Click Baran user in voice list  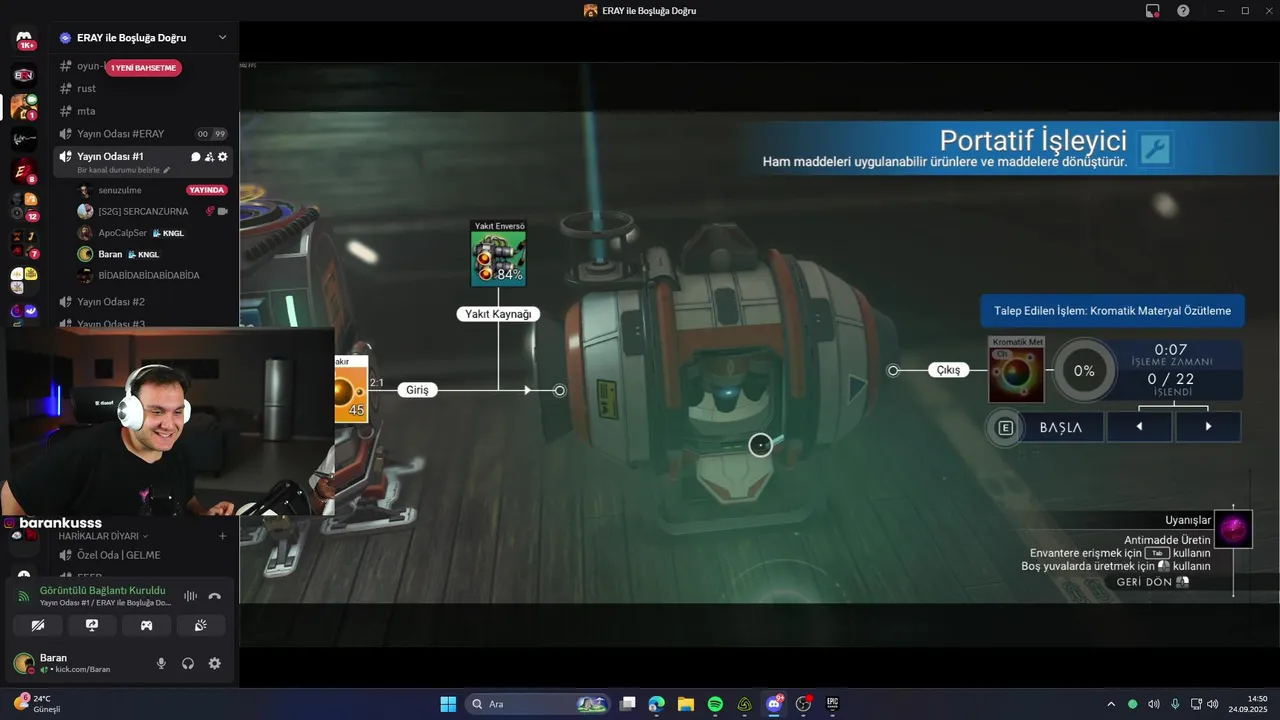(110, 254)
